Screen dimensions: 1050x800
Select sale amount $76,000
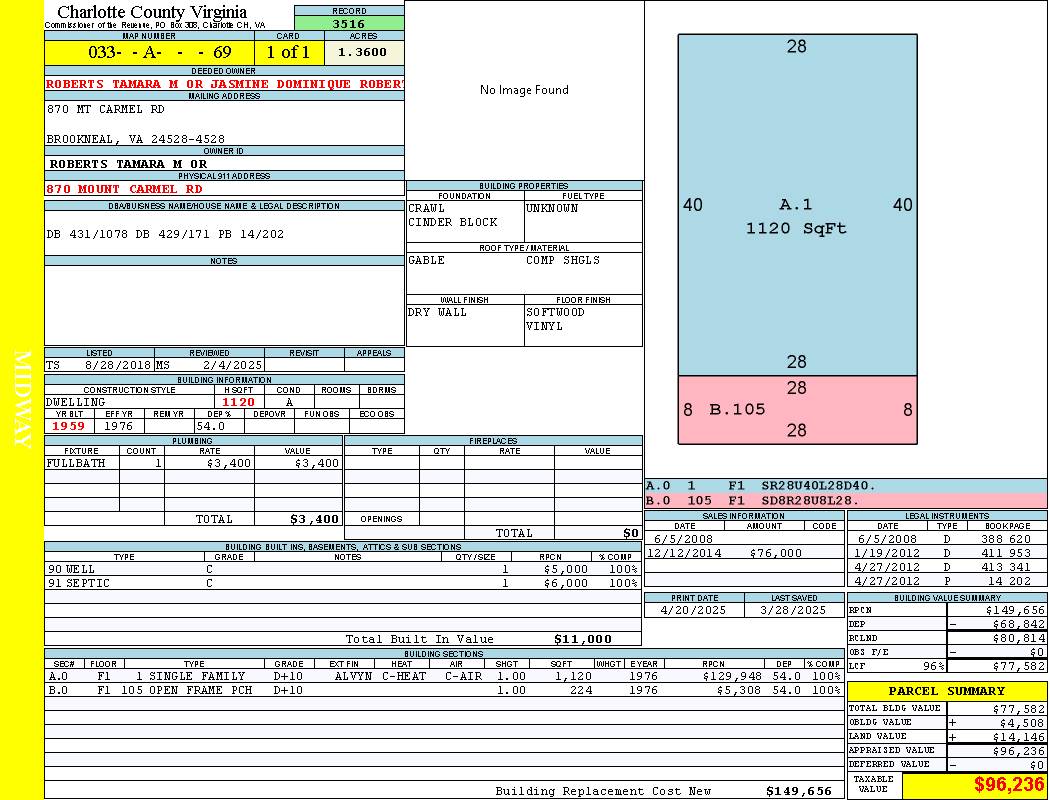[775, 554]
